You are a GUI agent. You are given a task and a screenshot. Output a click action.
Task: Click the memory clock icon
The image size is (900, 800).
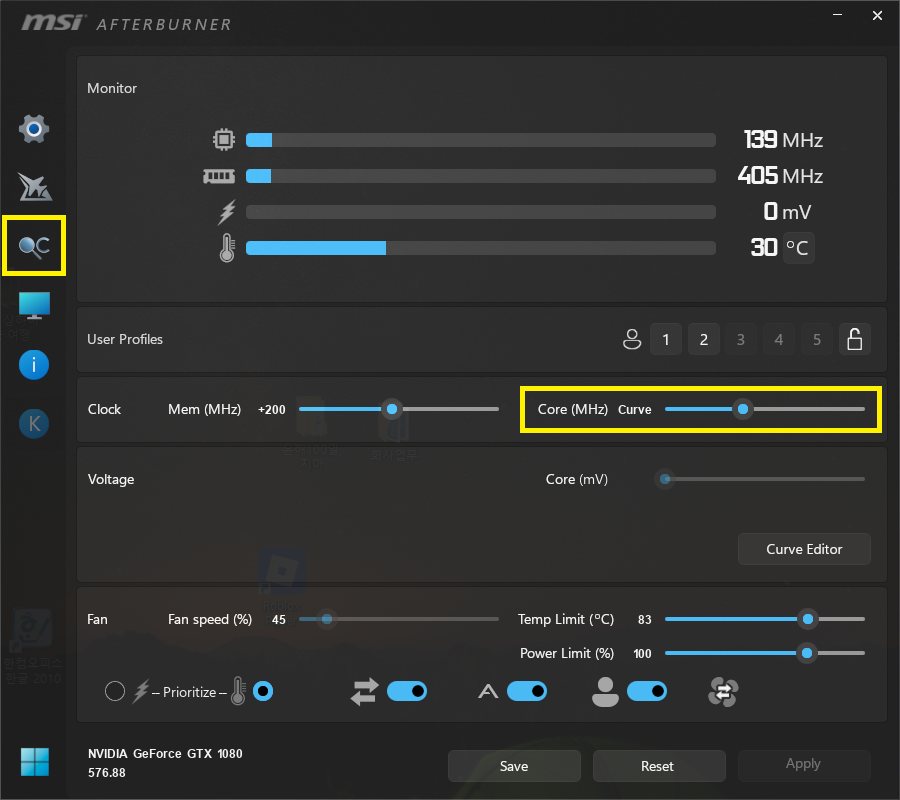pos(219,176)
